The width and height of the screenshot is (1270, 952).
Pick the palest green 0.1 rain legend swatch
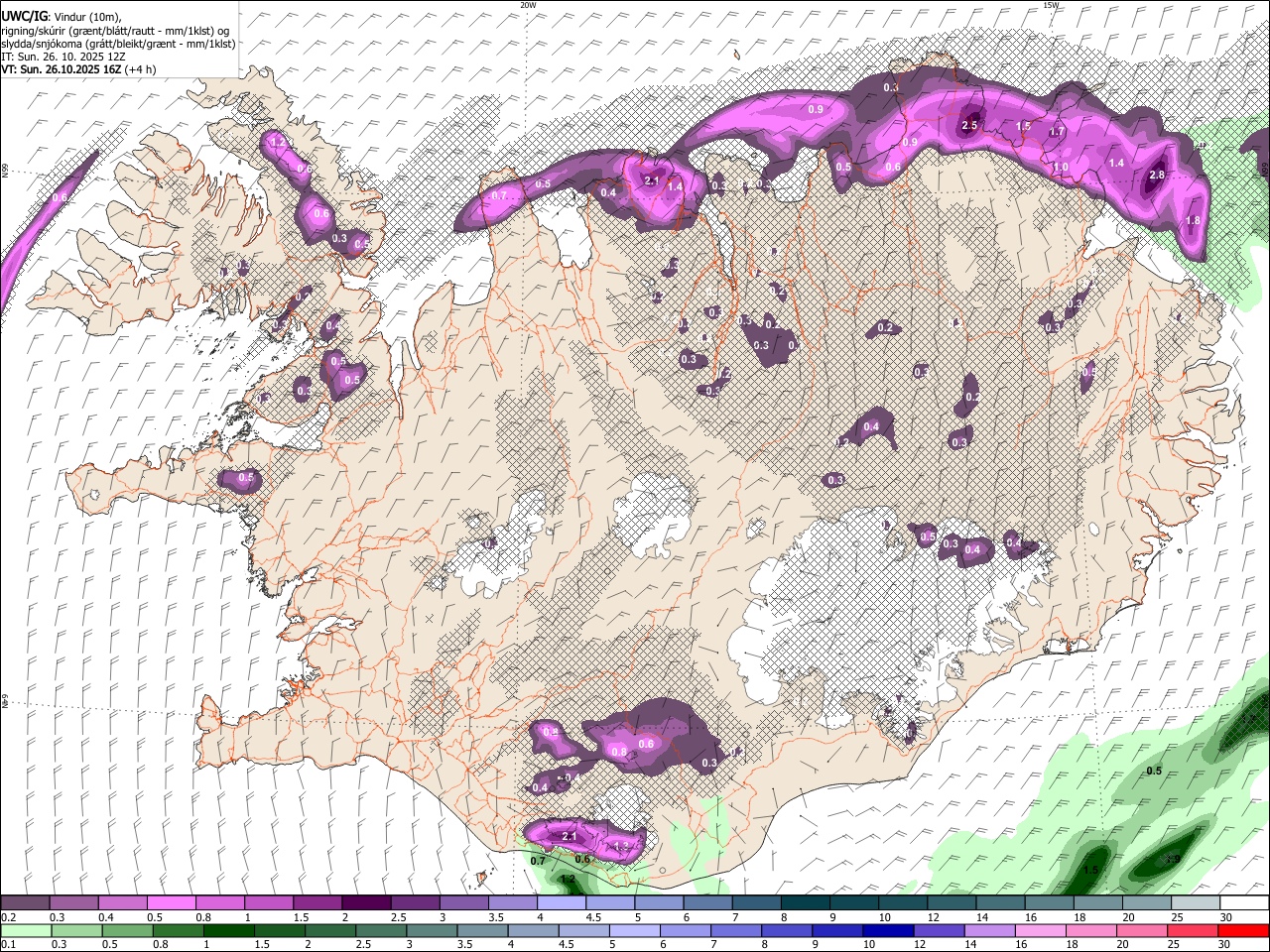click(25, 931)
